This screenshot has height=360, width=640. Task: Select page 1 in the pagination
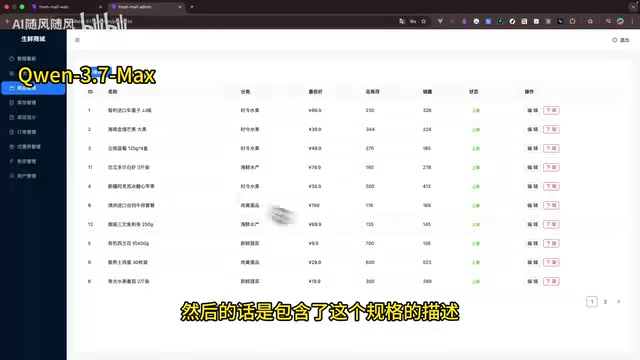[x=592, y=302]
